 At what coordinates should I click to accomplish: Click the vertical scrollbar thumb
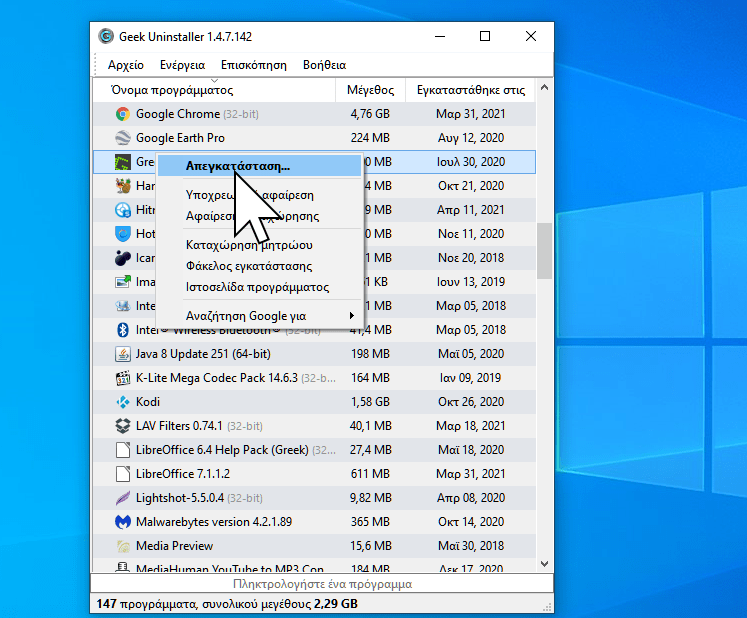click(x=545, y=251)
